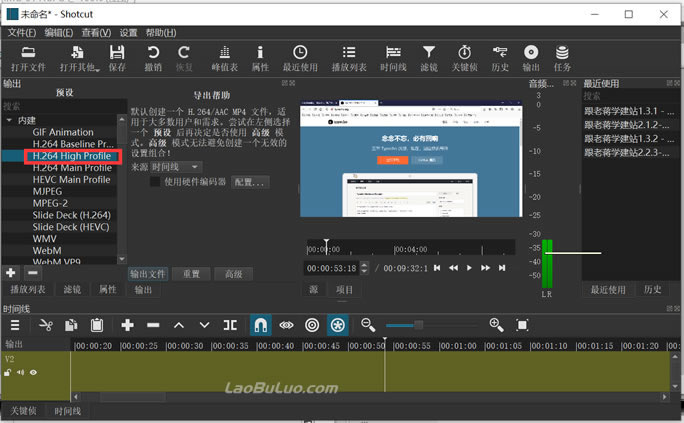Click the timeline Overwrite down-arrow icon
This screenshot has height=423, width=684.
pyautogui.click(x=204, y=325)
